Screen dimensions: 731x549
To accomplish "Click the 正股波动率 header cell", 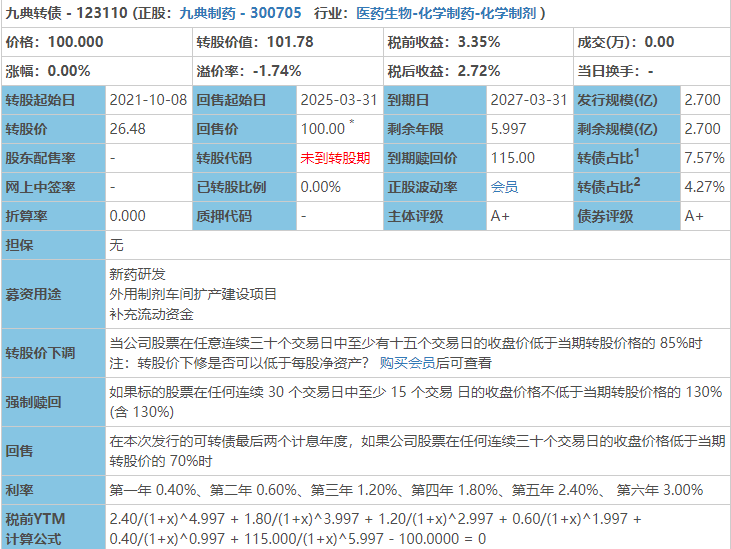I will pos(435,187).
